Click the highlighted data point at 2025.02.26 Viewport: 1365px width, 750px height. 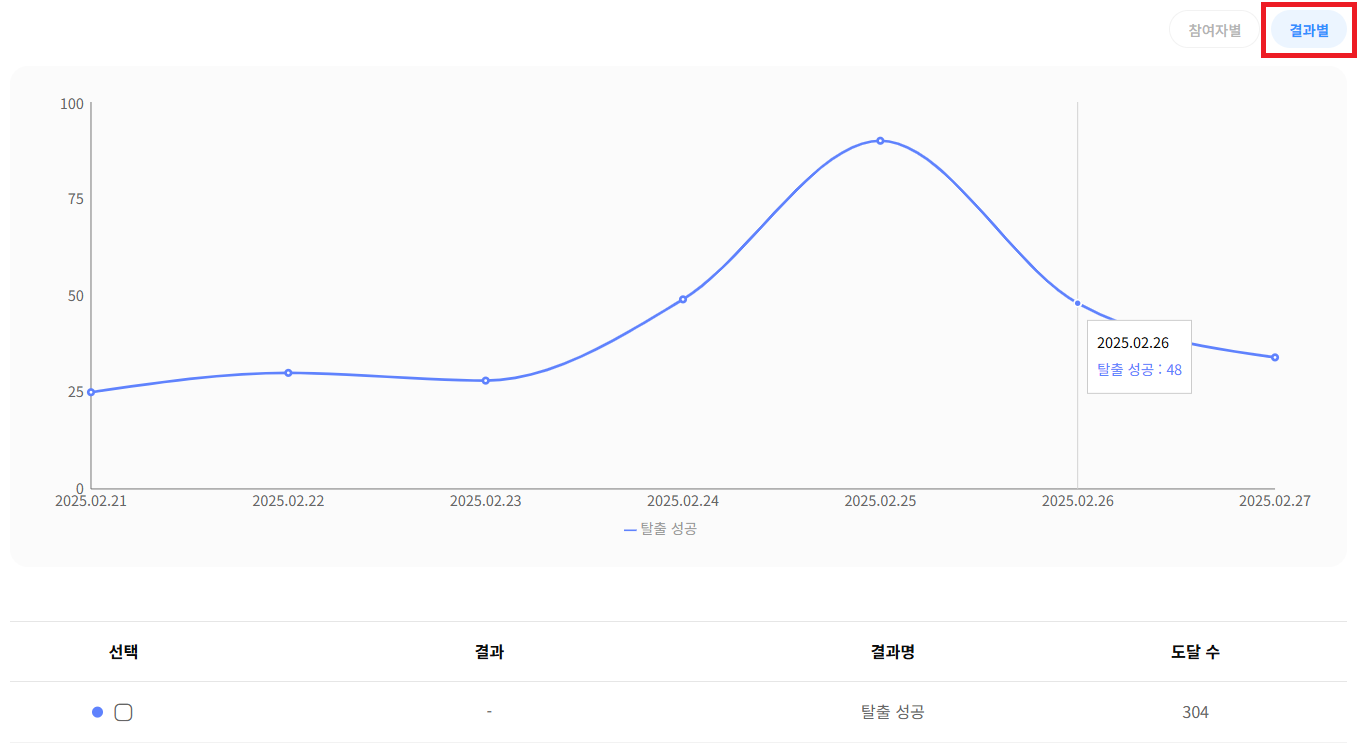[x=1077, y=303]
